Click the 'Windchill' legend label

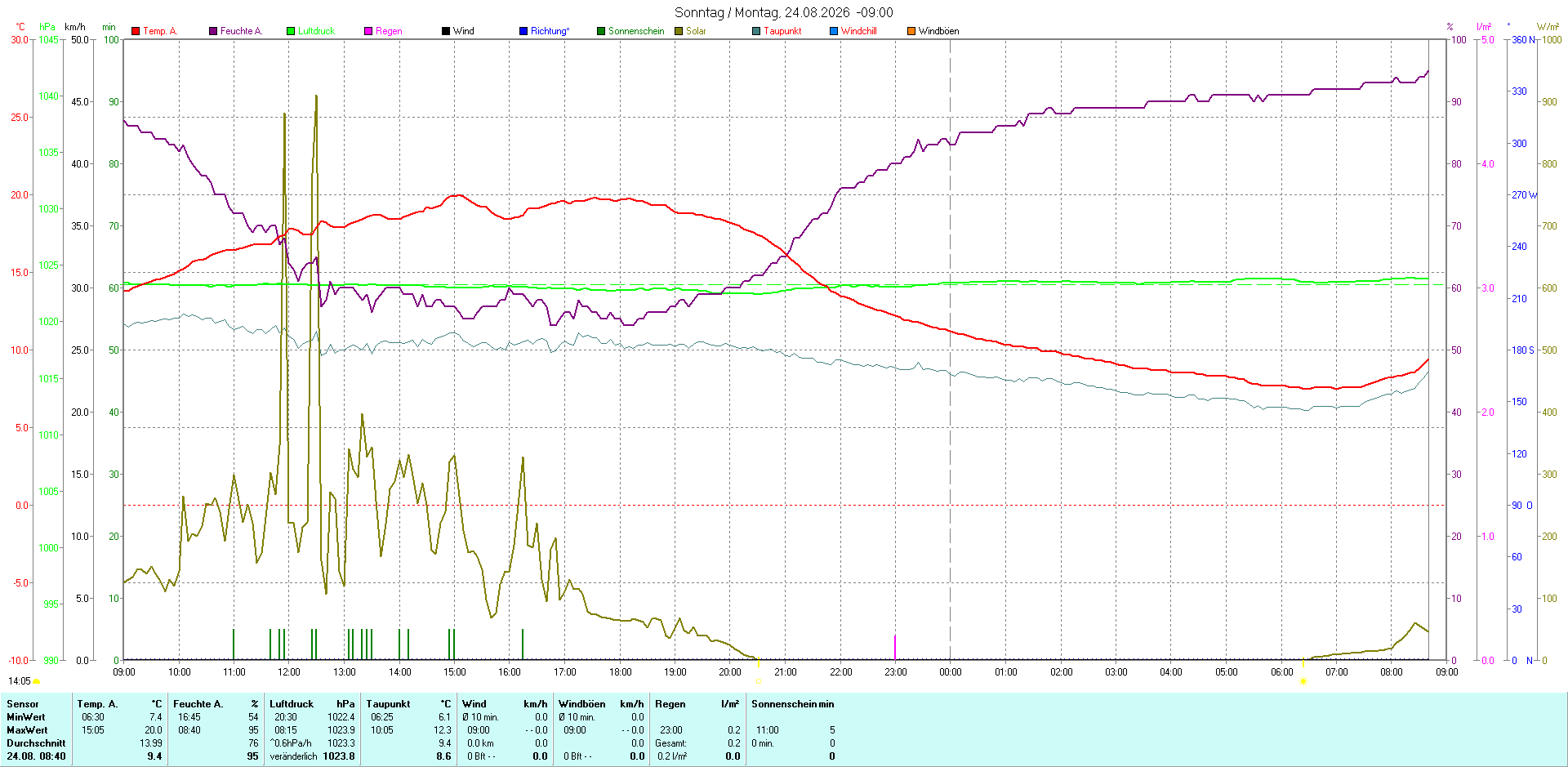tap(859, 31)
